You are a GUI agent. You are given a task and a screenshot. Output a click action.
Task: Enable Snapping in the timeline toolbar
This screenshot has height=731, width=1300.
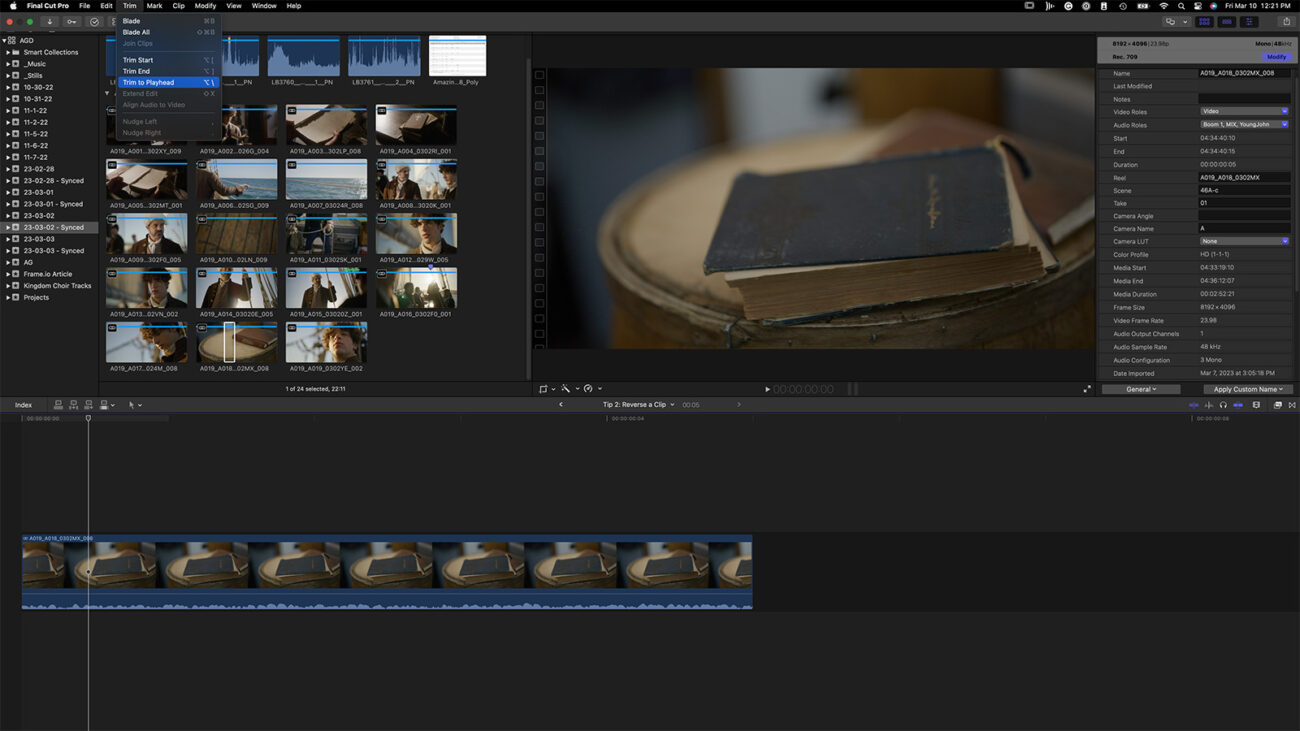(1237, 404)
